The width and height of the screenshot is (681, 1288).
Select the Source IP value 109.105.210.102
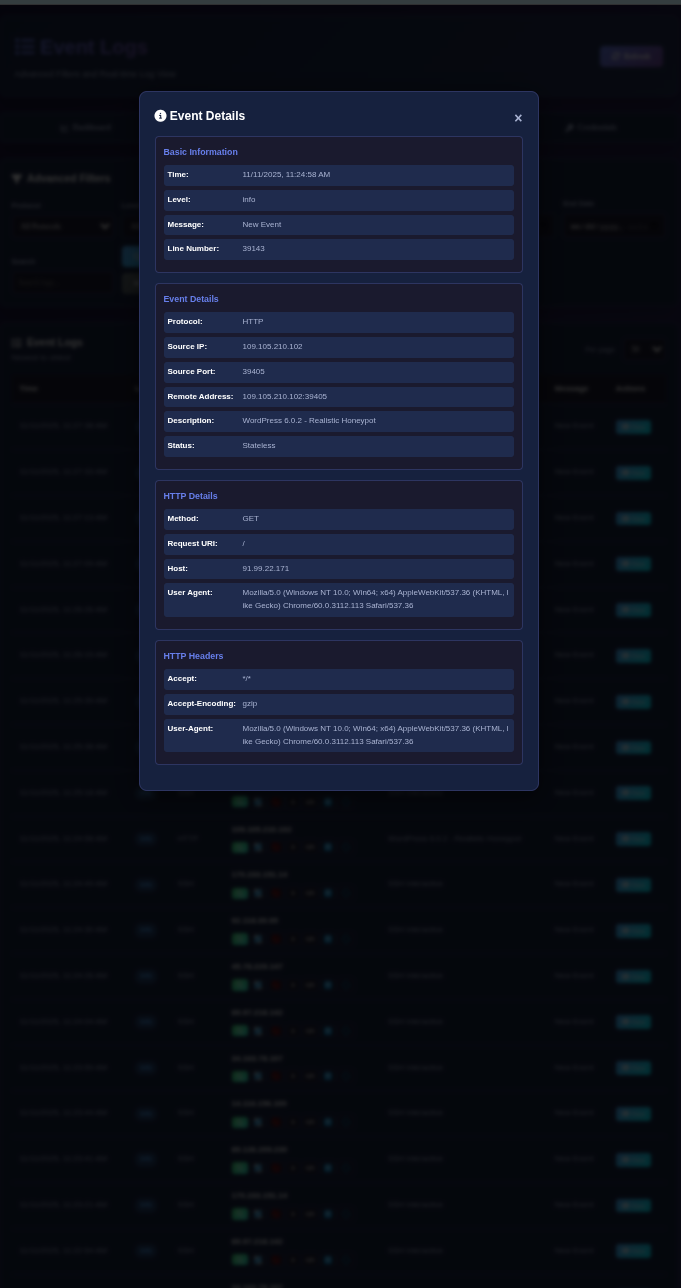(272, 347)
